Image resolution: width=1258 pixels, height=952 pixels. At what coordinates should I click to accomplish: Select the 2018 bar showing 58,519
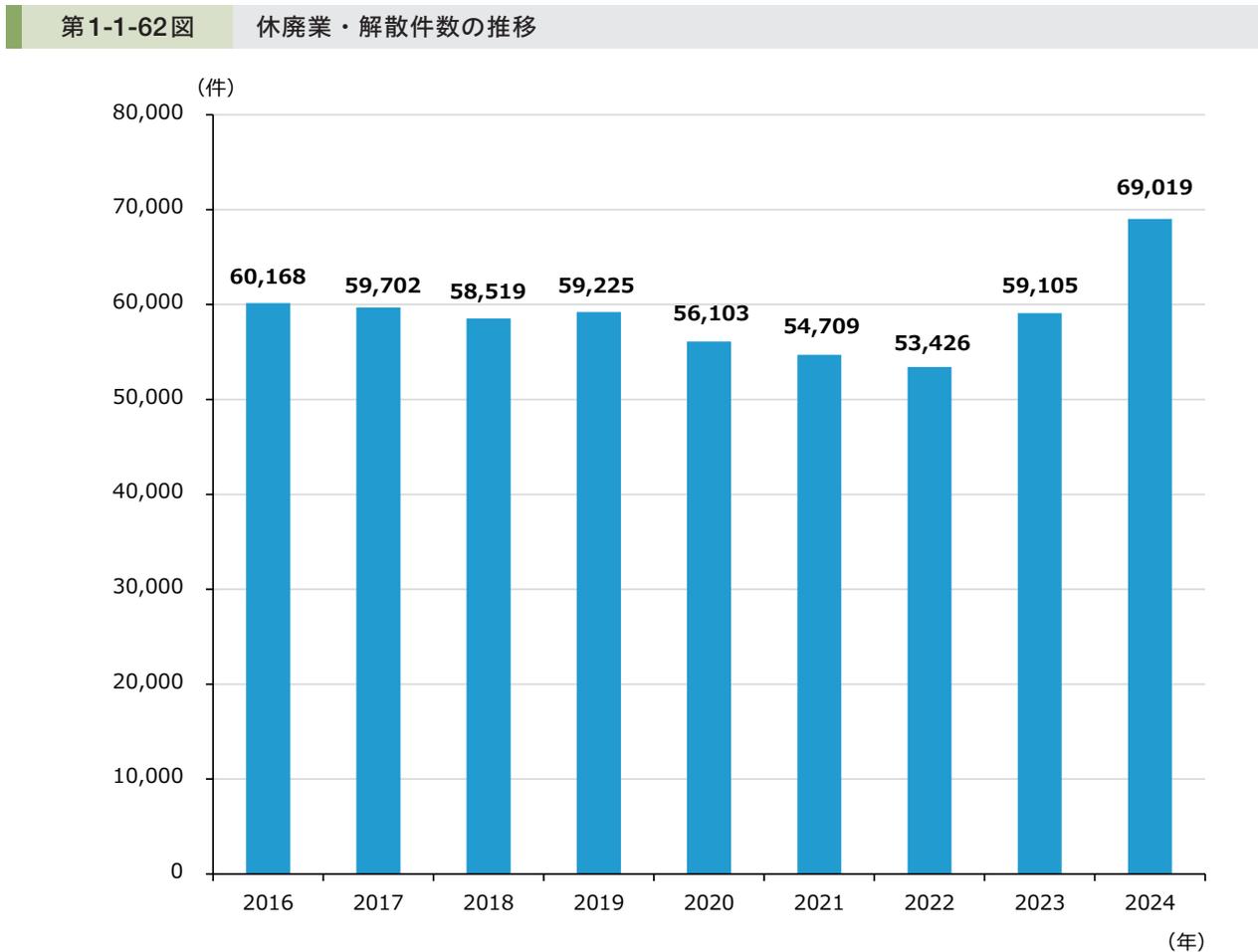488,595
